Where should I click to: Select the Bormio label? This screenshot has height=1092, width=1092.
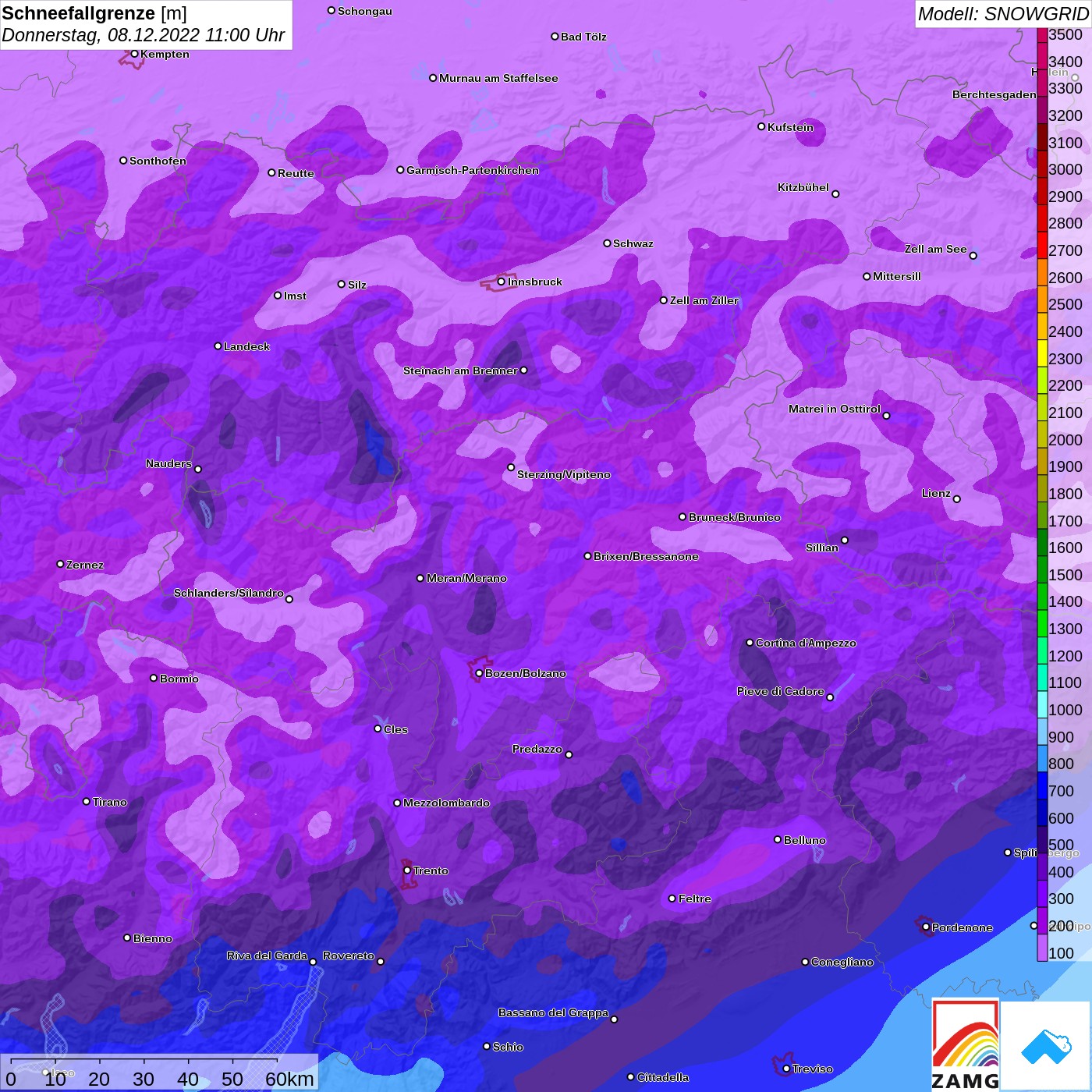pyautogui.click(x=179, y=679)
